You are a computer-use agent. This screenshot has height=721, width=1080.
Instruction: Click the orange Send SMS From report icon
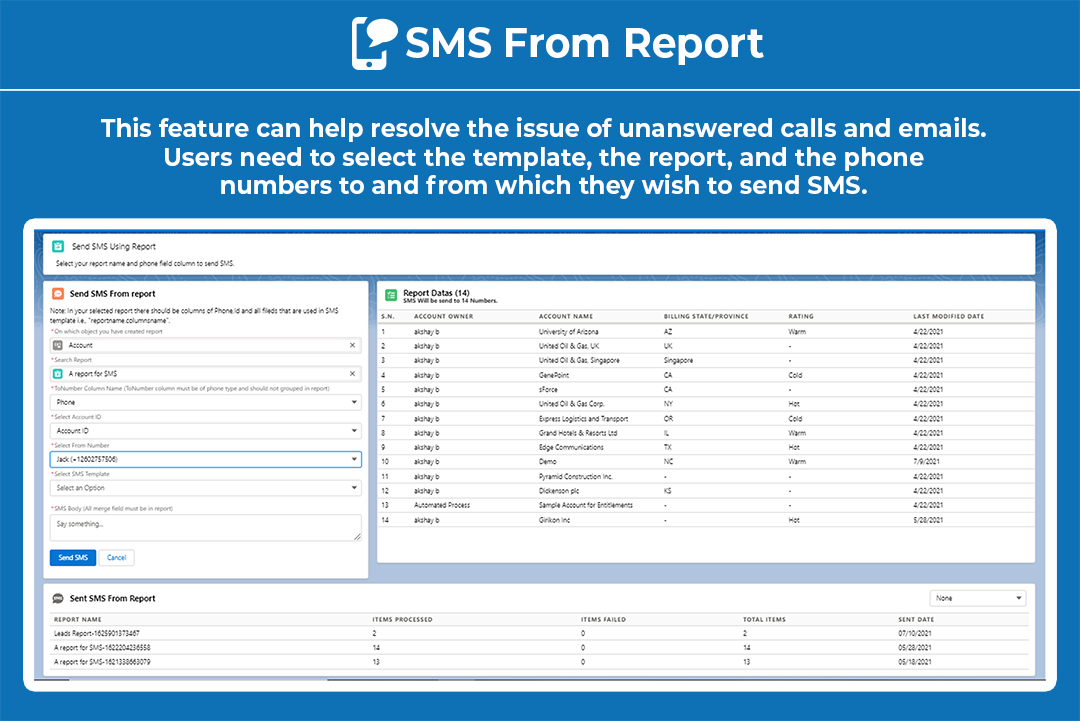pos(60,293)
